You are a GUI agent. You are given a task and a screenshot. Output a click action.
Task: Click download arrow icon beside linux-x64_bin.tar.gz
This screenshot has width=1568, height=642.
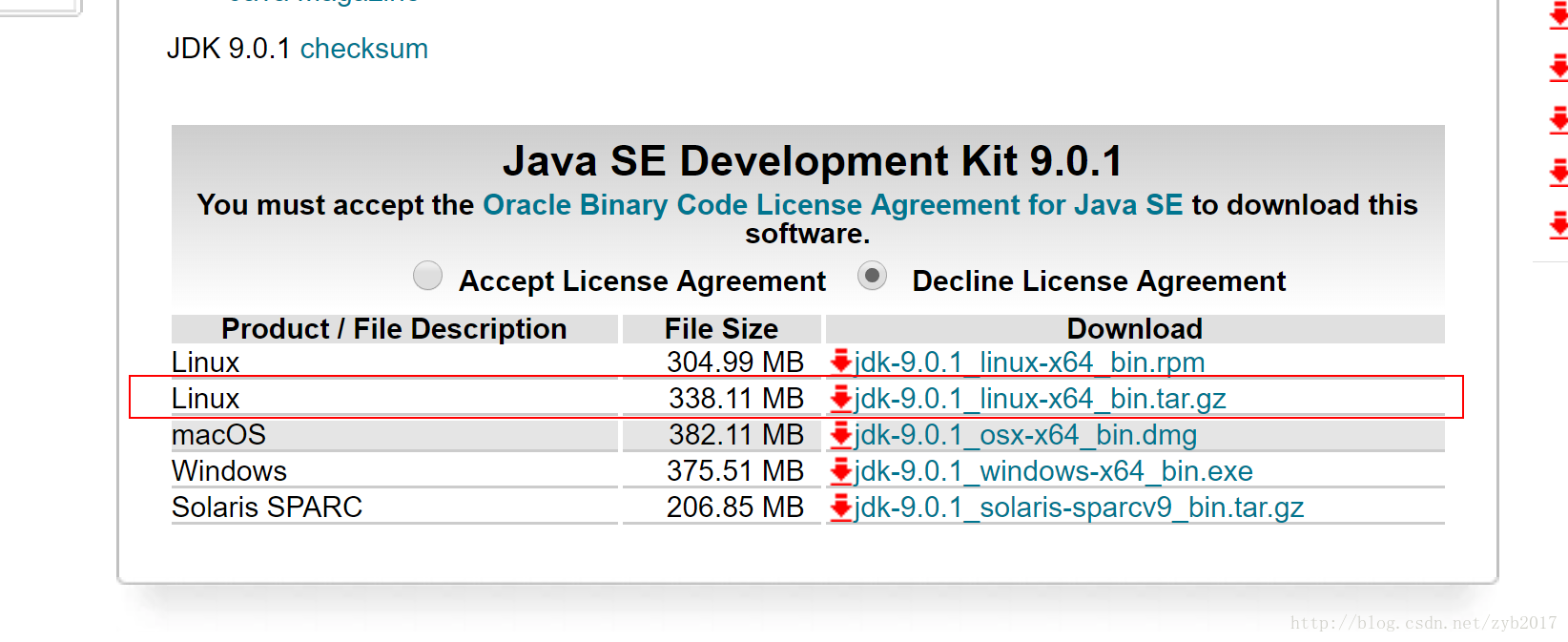click(840, 398)
